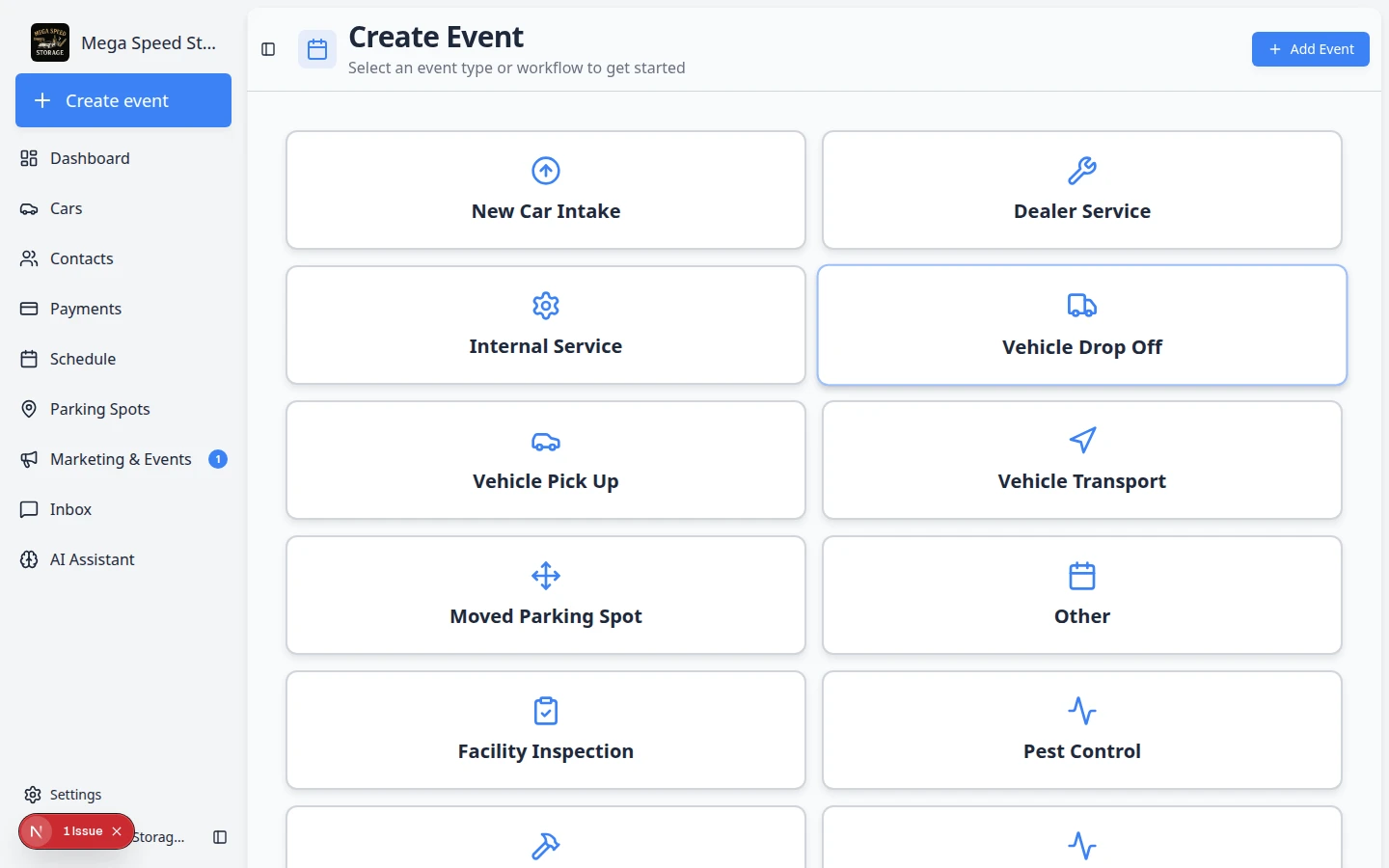Image resolution: width=1389 pixels, height=868 pixels.
Task: Collapse sidebar using bottom panel icon
Action: [220, 837]
